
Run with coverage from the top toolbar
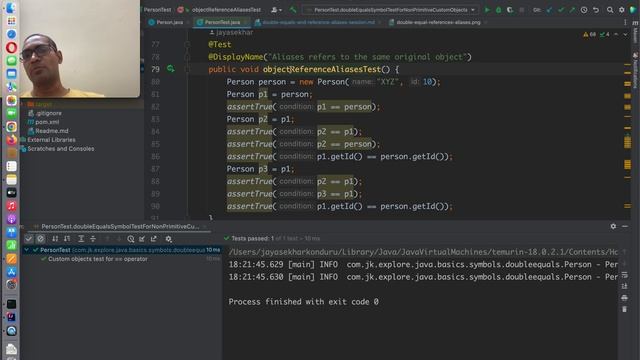tap(510, 10)
